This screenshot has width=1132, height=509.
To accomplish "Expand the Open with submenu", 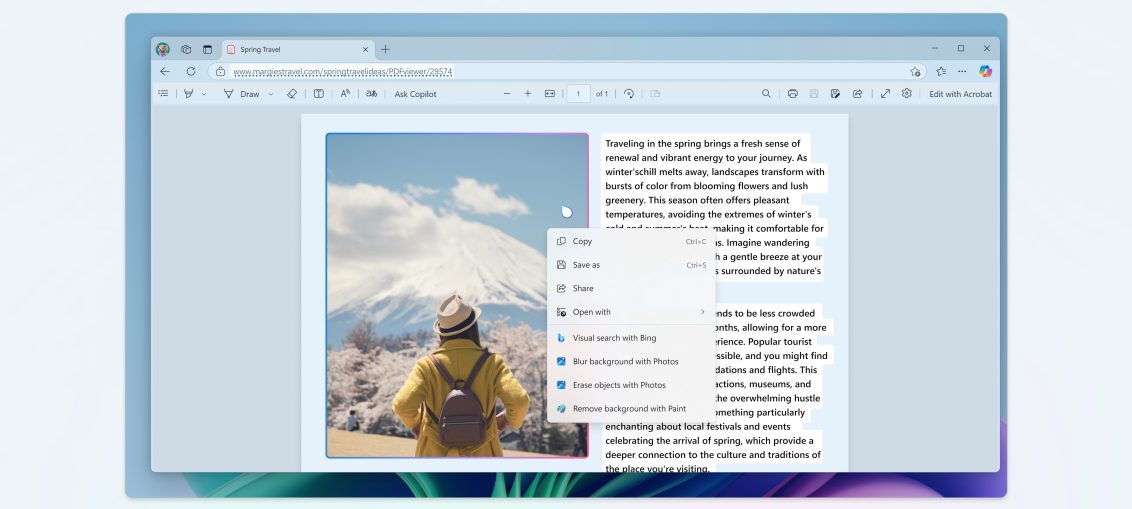I will (632, 312).
